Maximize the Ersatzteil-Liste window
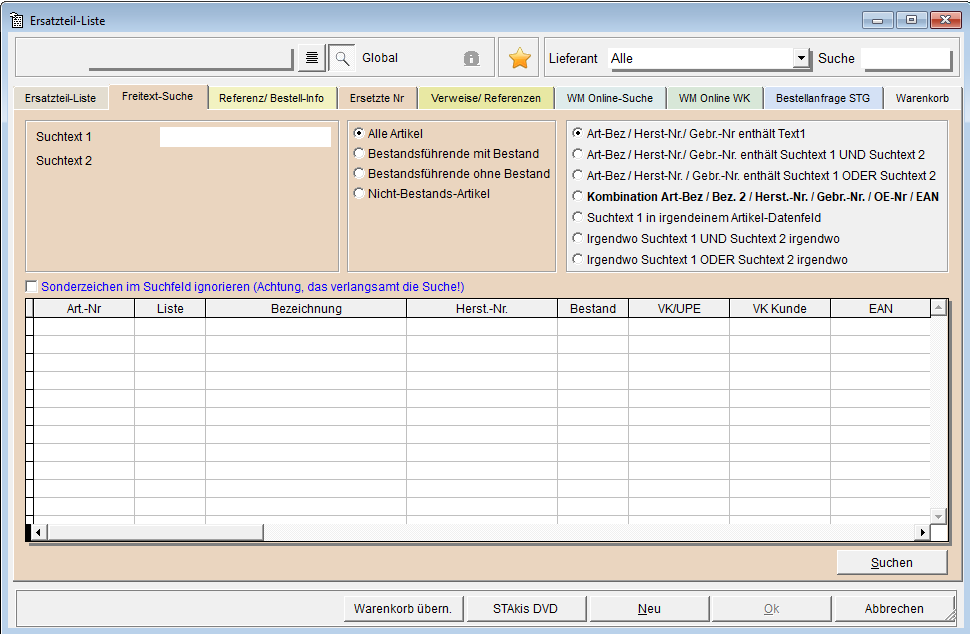This screenshot has width=970, height=634. (911, 20)
